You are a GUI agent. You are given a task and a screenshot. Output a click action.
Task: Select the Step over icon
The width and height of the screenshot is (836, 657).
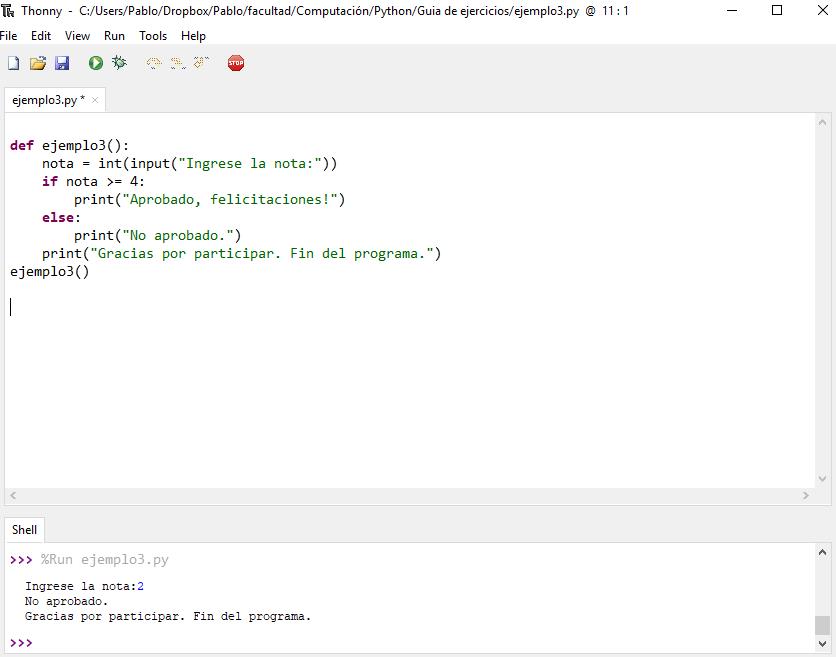[x=153, y=62]
